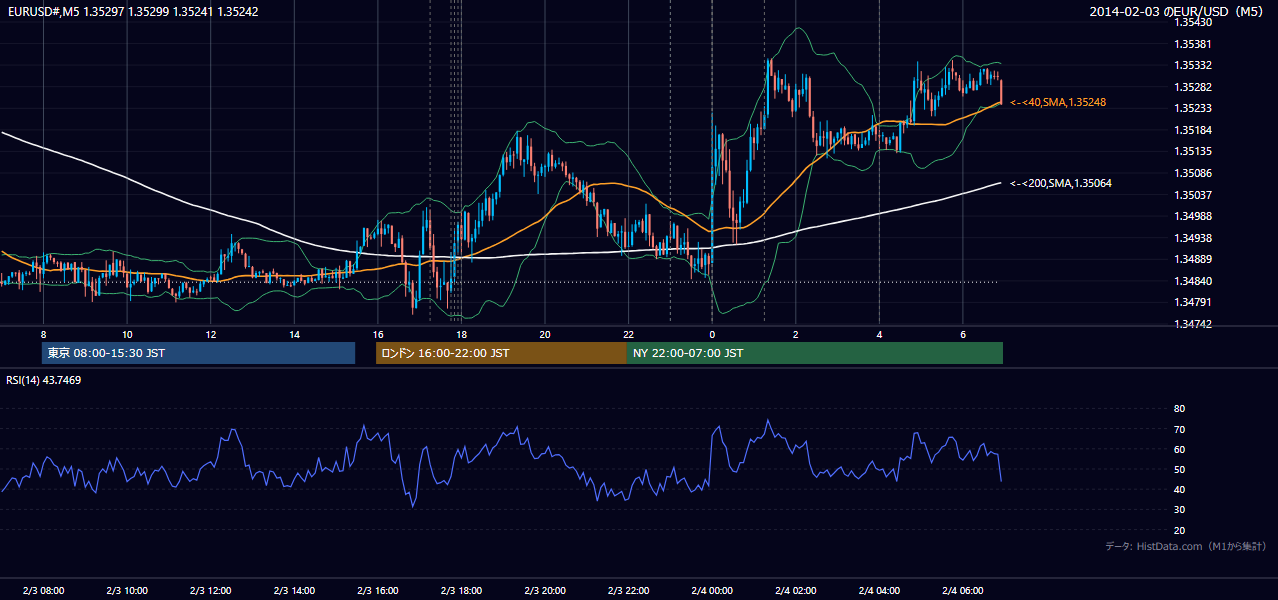Click price axis value 1.35233

tap(1193, 108)
